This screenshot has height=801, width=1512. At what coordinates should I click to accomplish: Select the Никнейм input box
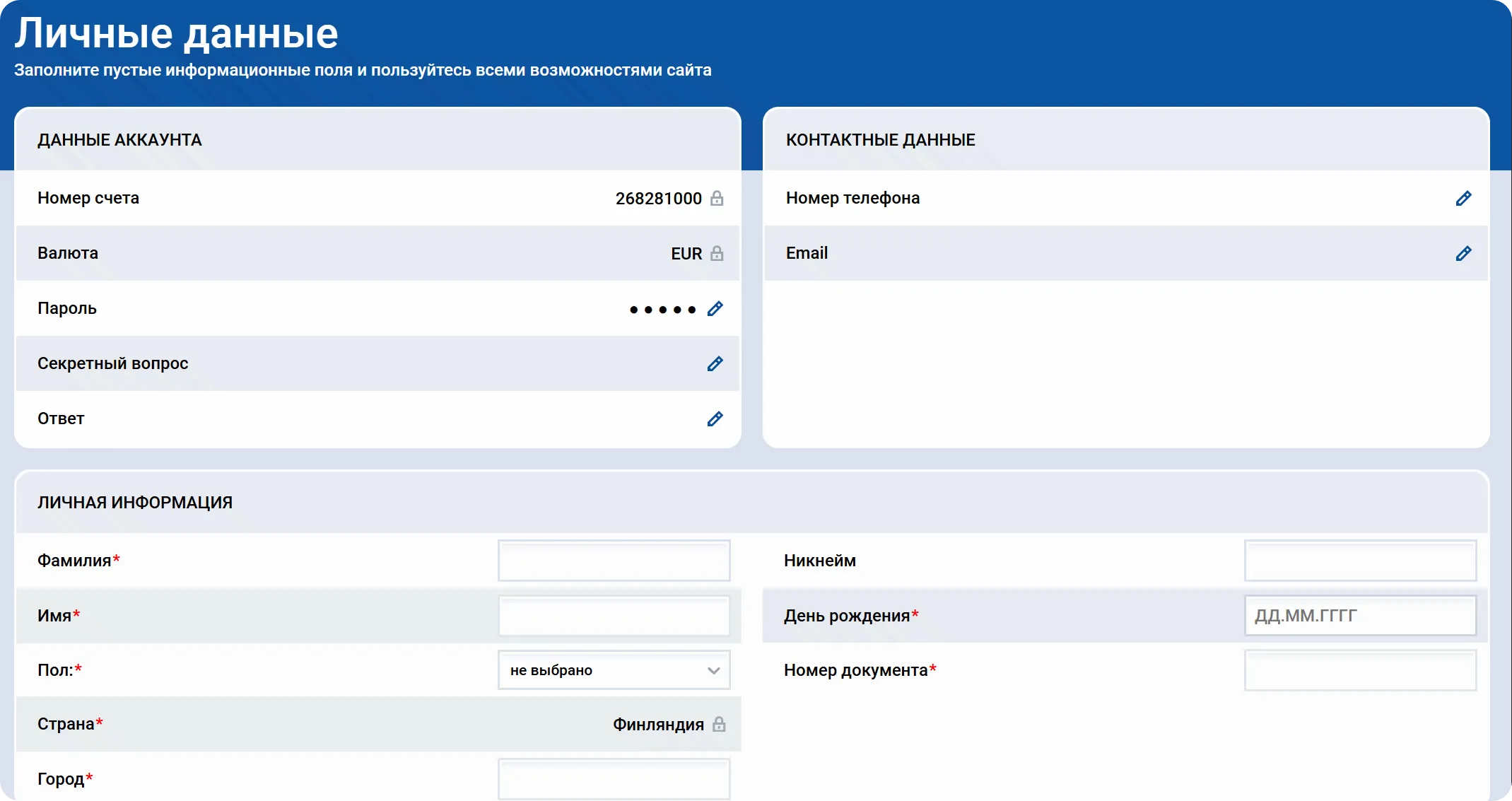pos(1360,561)
